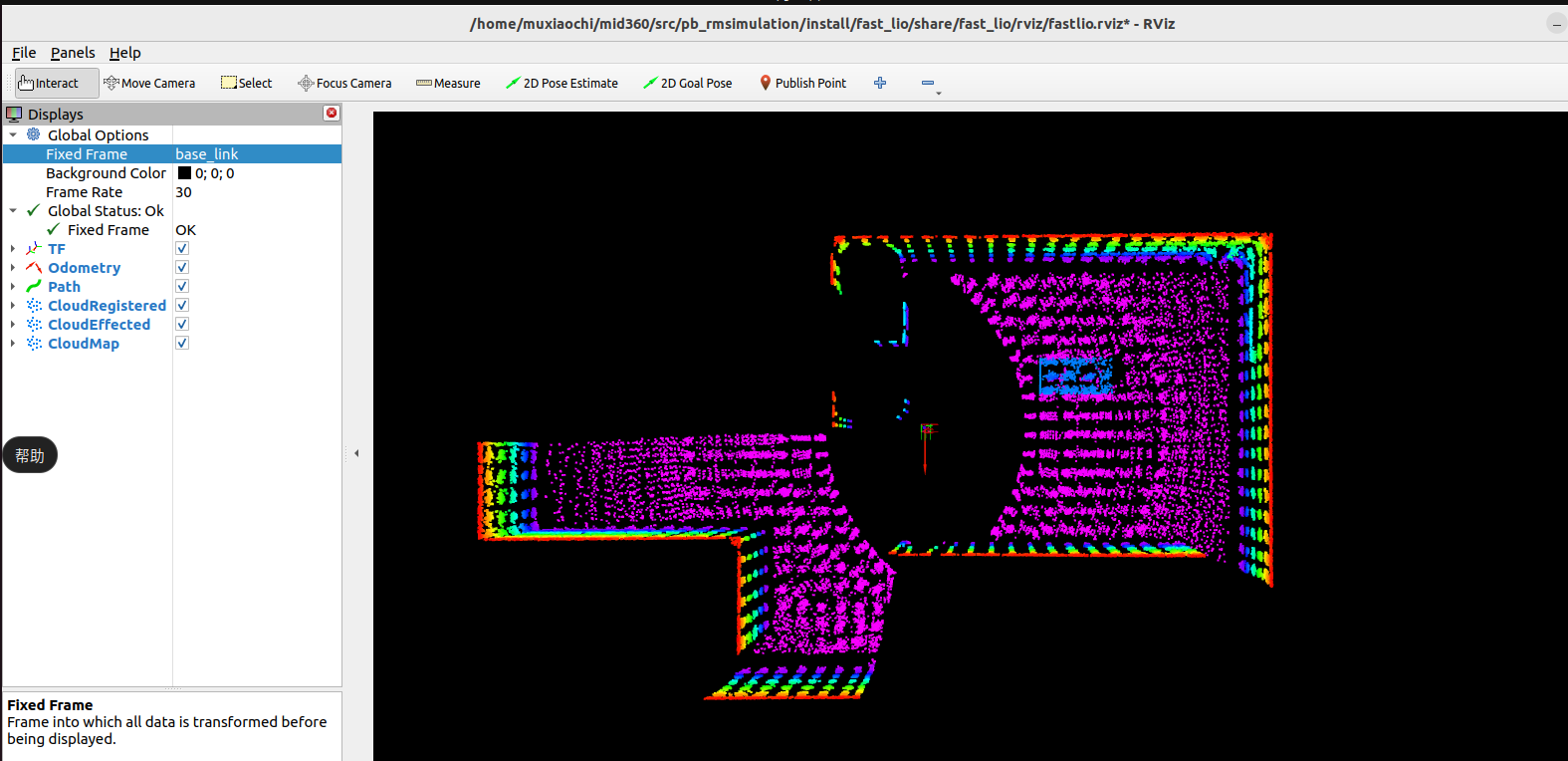The height and width of the screenshot is (761, 1568).
Task: Expand the Path display entry
Action: pos(13,287)
